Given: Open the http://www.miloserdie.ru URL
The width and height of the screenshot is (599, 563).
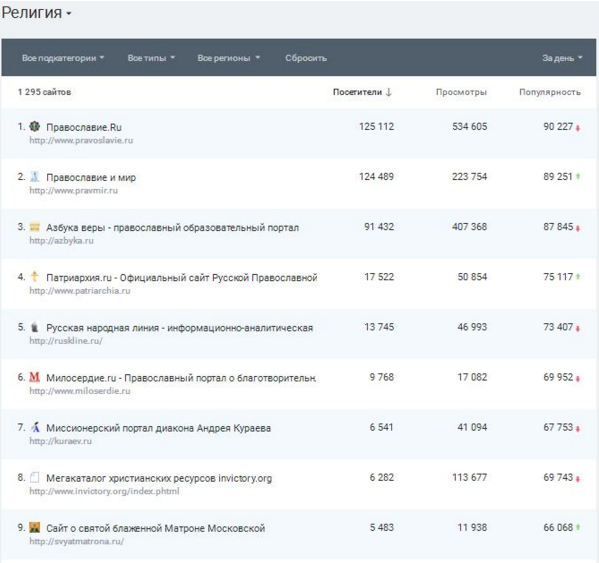Looking at the screenshot, I should click(80, 391).
